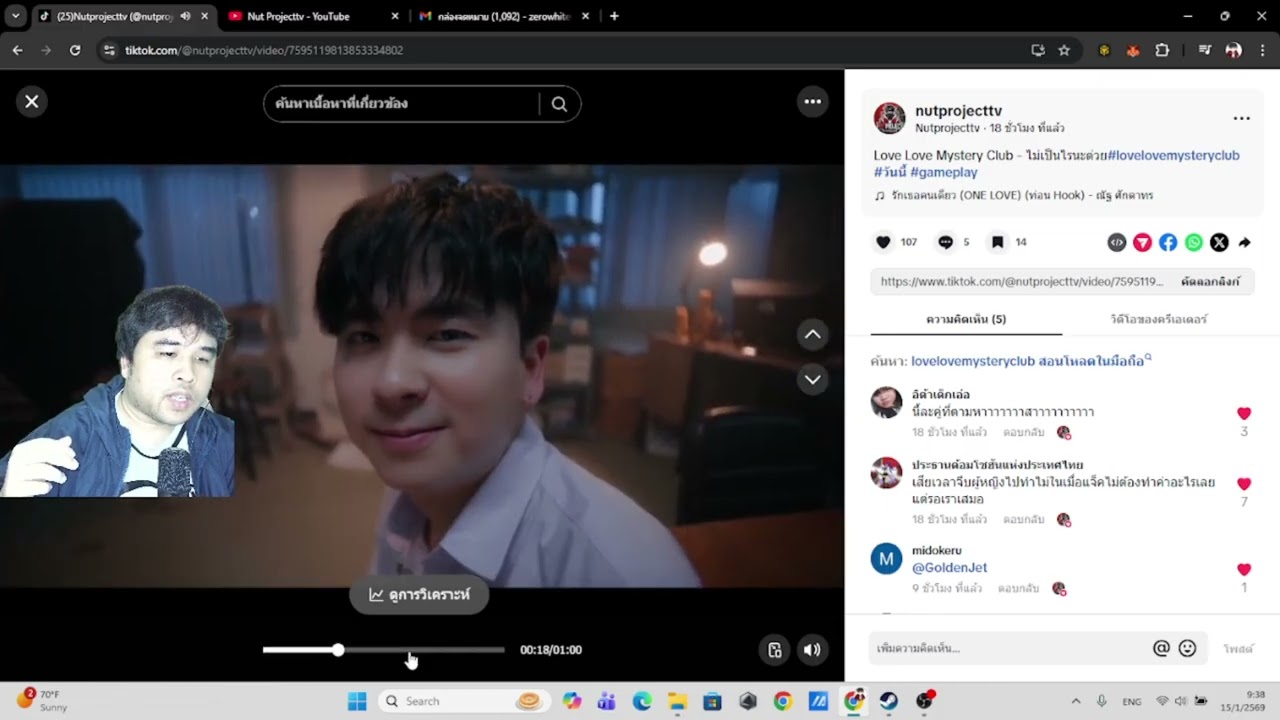Open Chrome three-dot menu
1280x720 pixels.
click(1262, 50)
